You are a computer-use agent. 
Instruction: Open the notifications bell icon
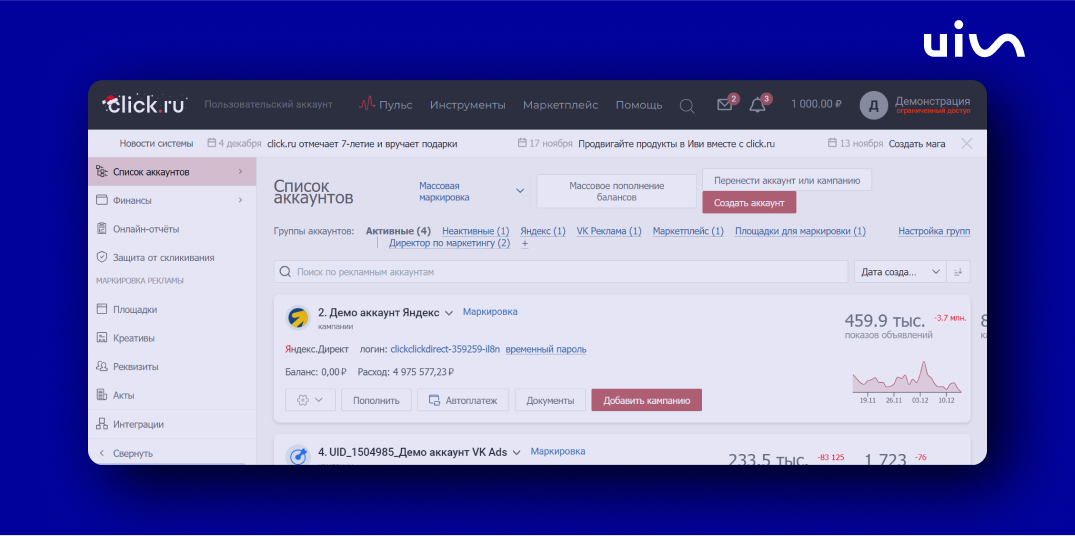[758, 105]
